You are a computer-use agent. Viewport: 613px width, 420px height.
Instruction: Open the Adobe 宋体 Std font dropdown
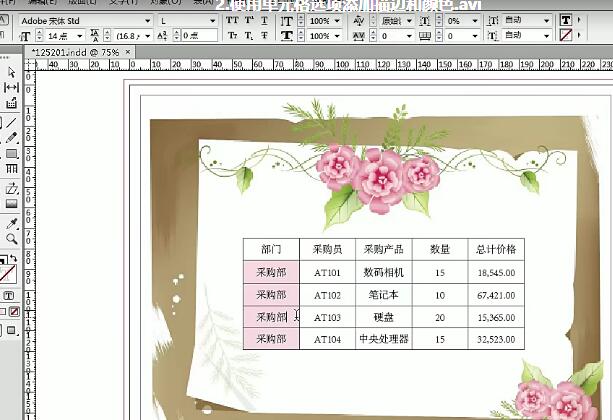(147, 20)
